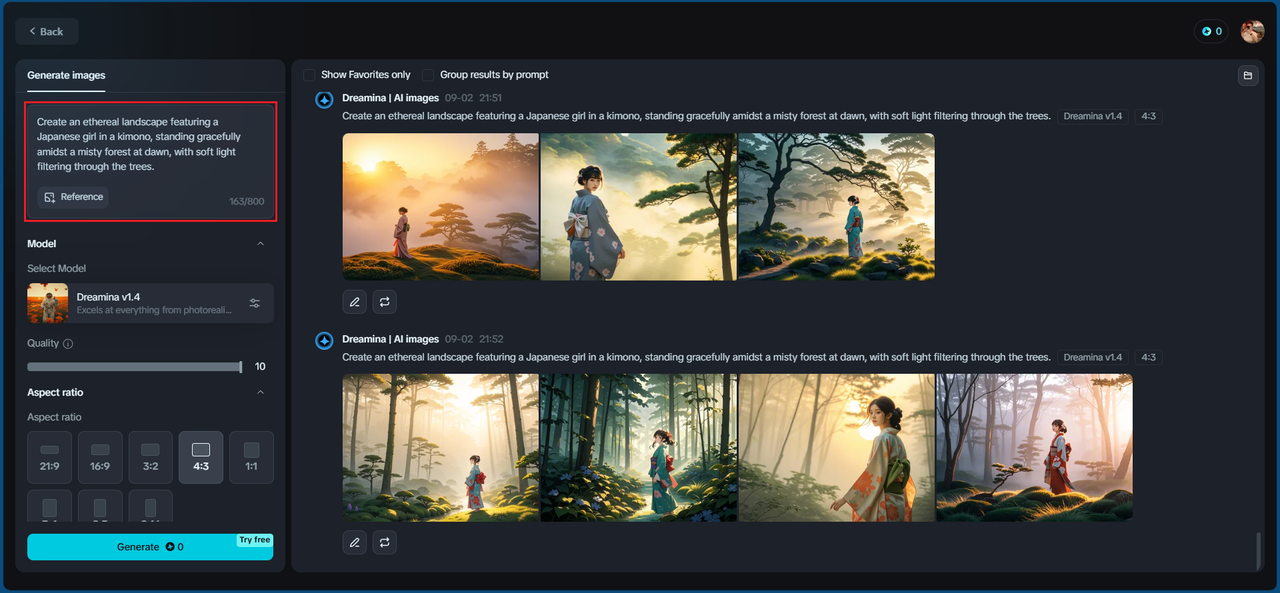The image size is (1280, 593).
Task: Click the Select Model label
Action: [57, 268]
